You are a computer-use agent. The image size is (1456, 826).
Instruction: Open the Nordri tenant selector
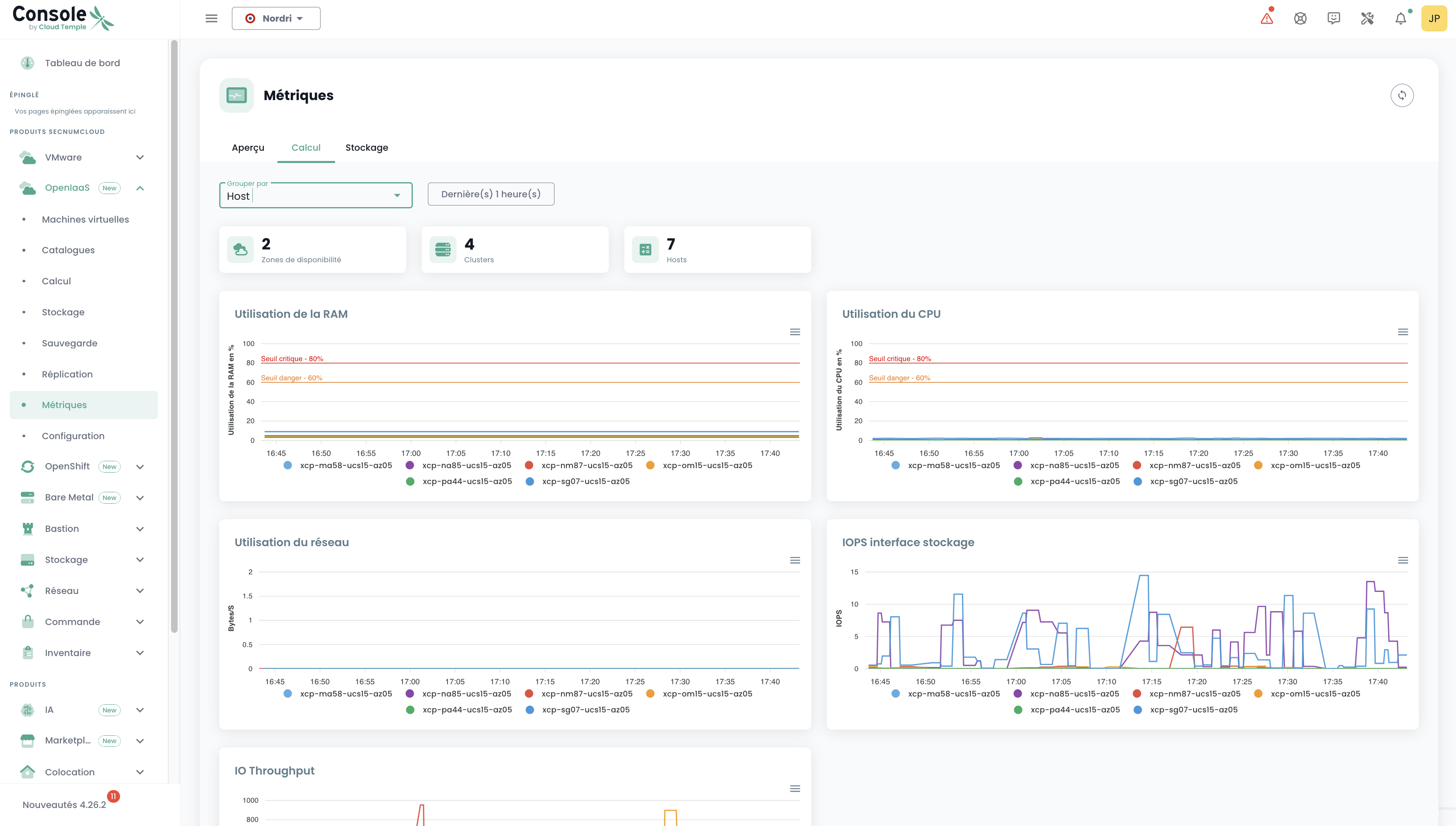(x=276, y=19)
